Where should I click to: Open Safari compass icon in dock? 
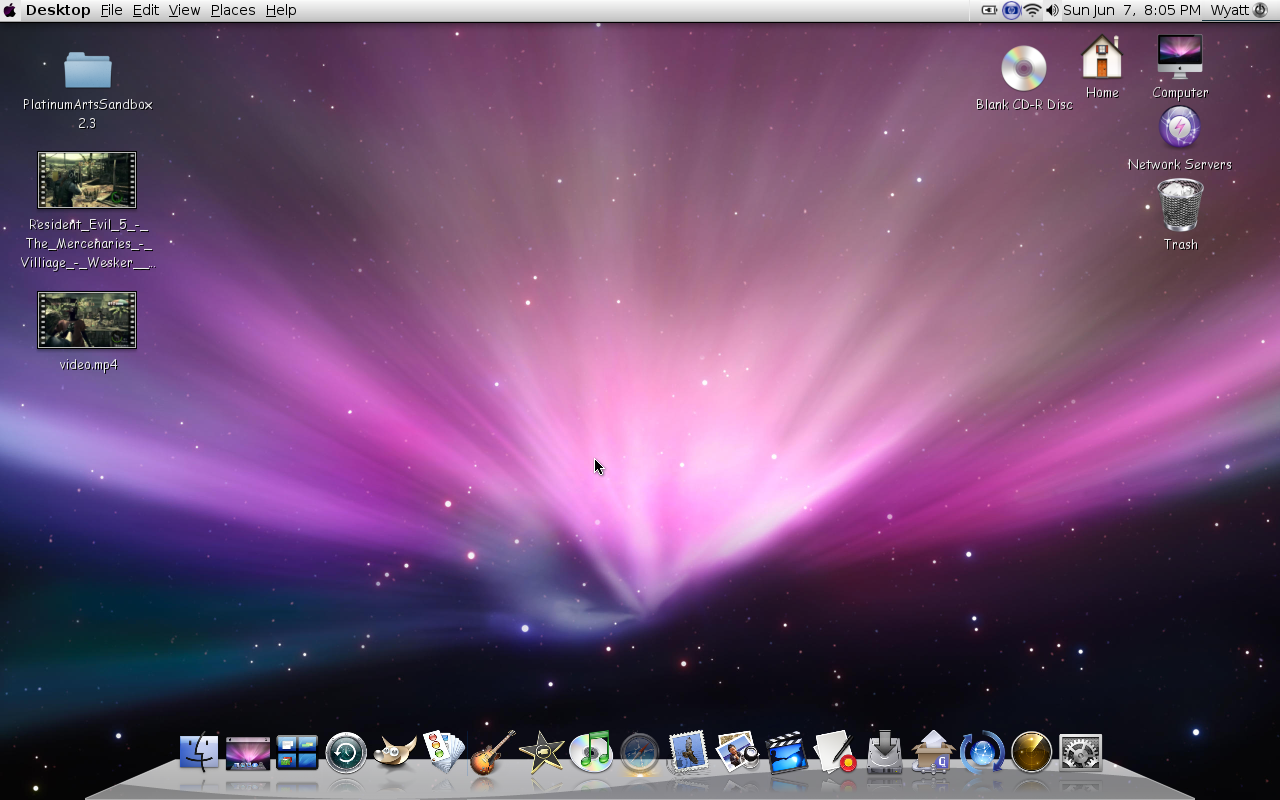click(x=640, y=753)
